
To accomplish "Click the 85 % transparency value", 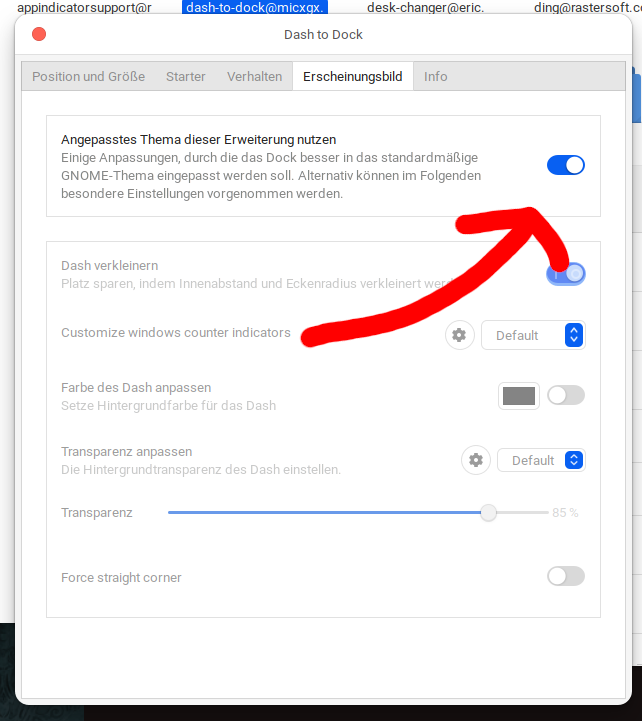I will tap(565, 512).
